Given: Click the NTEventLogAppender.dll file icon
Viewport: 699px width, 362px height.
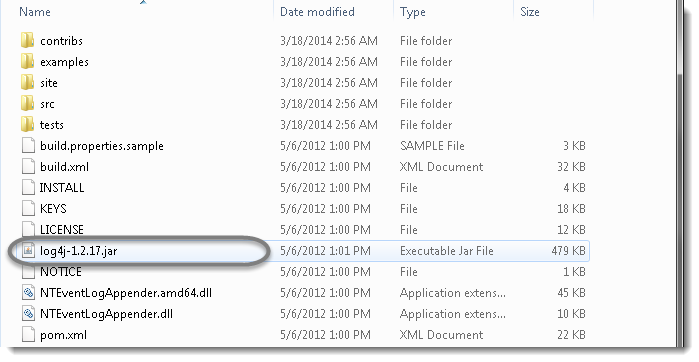Looking at the screenshot, I should (28, 314).
